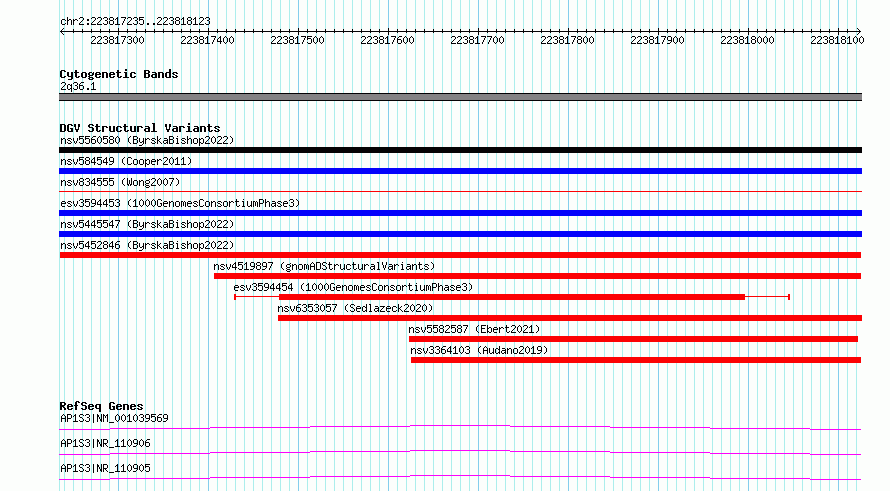The image size is (890, 491).
Task: Click ruler position 223817300
Action: (x=117, y=40)
